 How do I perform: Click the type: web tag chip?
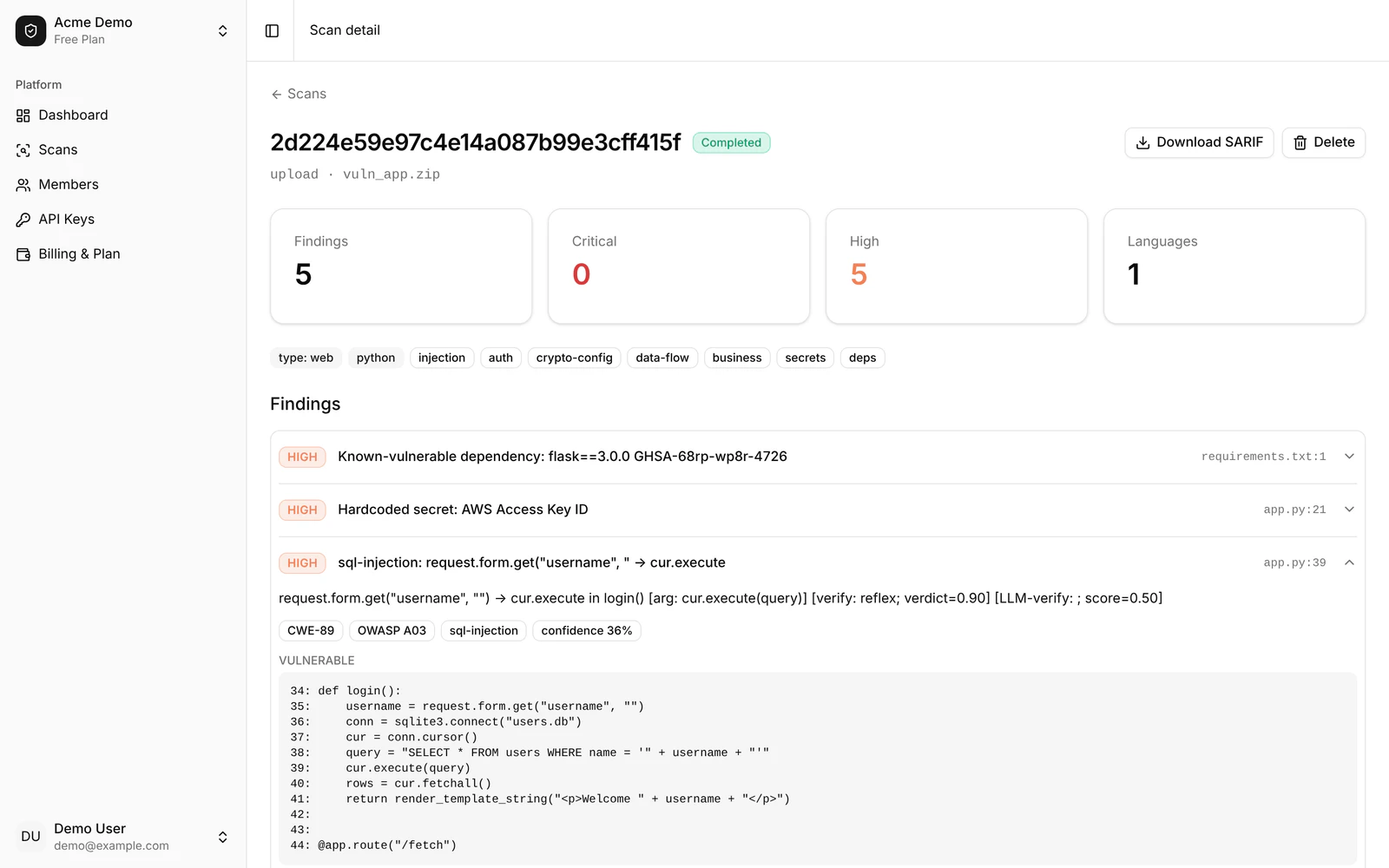[306, 358]
